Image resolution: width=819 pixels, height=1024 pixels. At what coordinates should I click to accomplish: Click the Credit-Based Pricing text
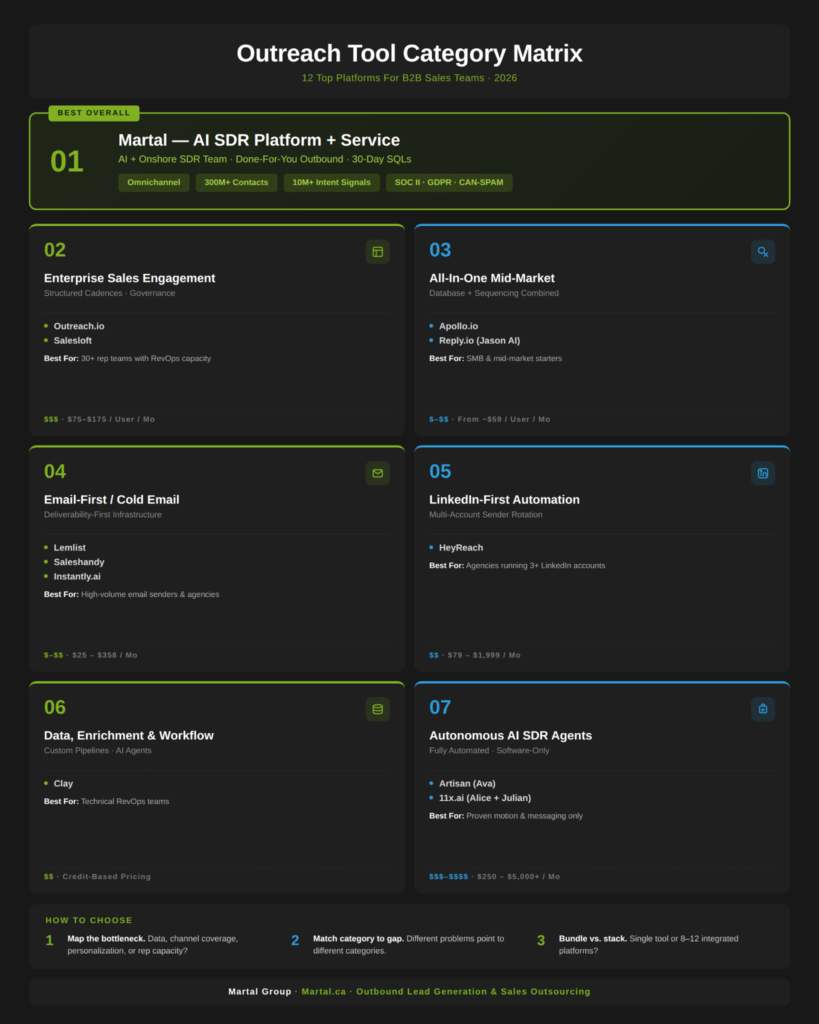(x=106, y=876)
